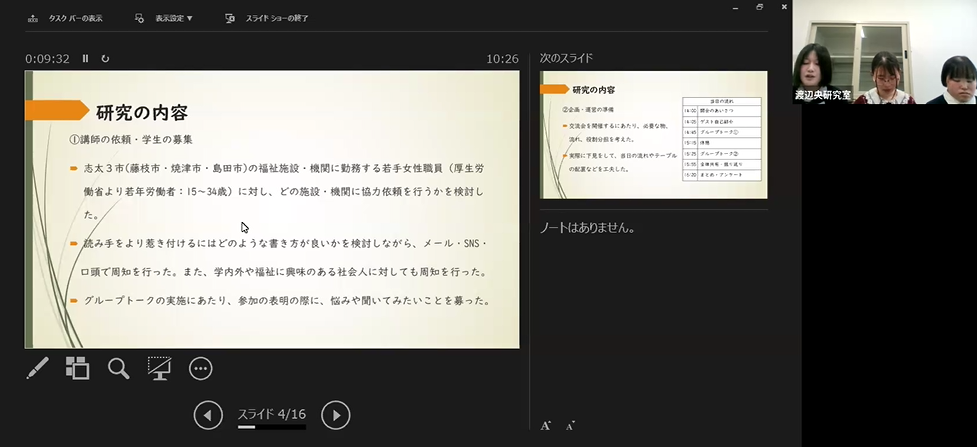Open more slide show options ellipsis

[201, 368]
